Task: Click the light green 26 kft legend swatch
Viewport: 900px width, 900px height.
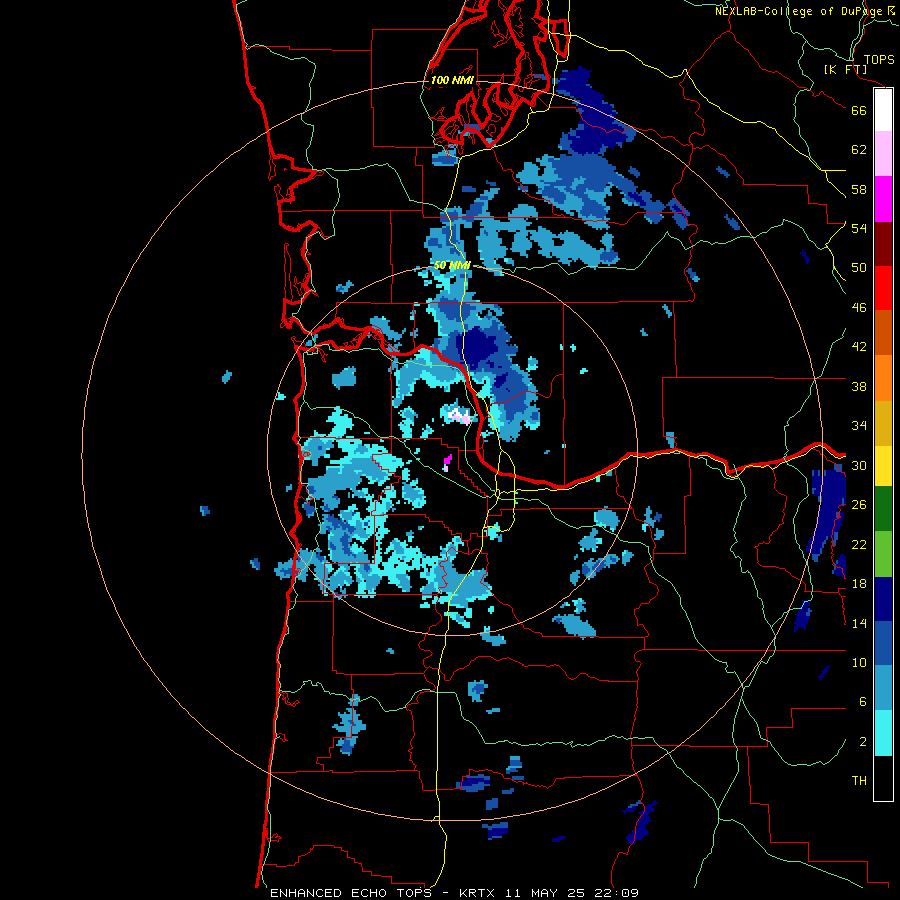Action: point(883,554)
